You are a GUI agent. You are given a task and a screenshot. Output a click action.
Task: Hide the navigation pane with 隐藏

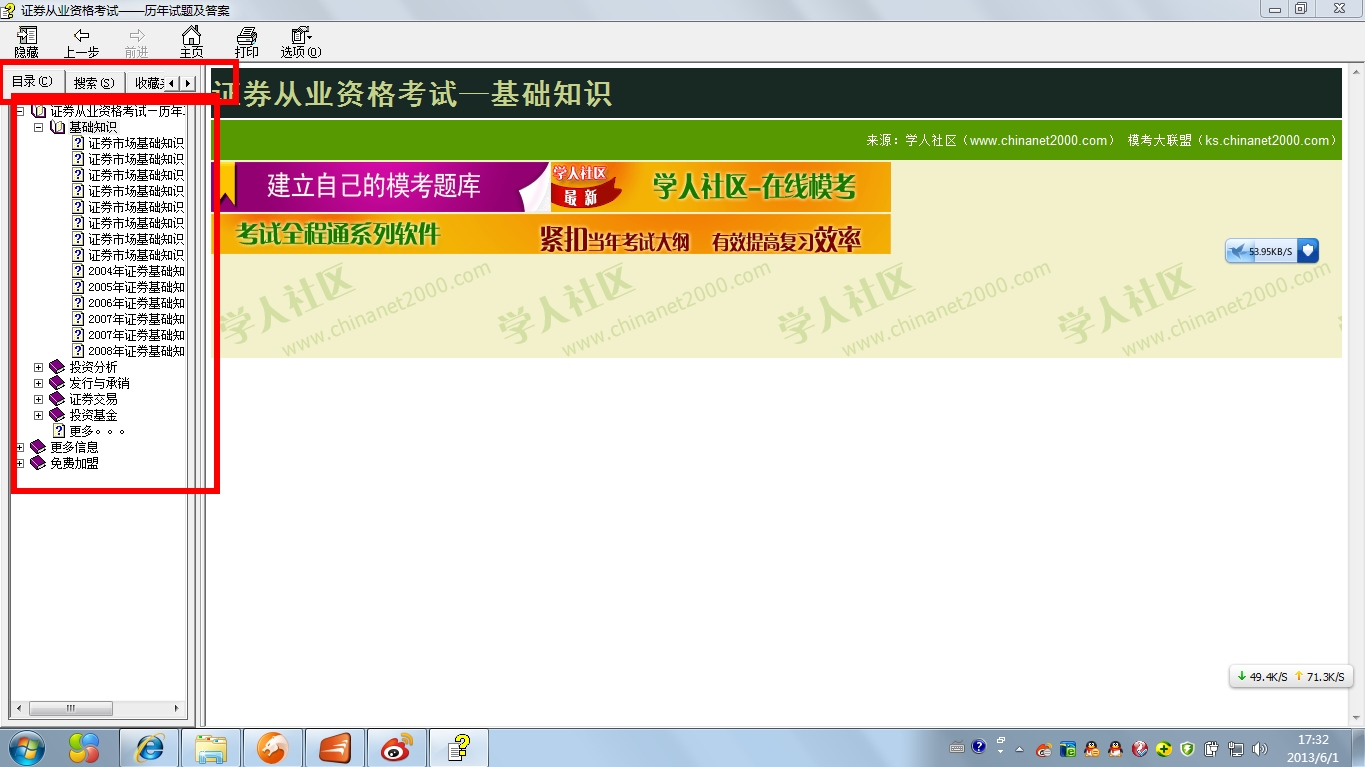(x=27, y=42)
